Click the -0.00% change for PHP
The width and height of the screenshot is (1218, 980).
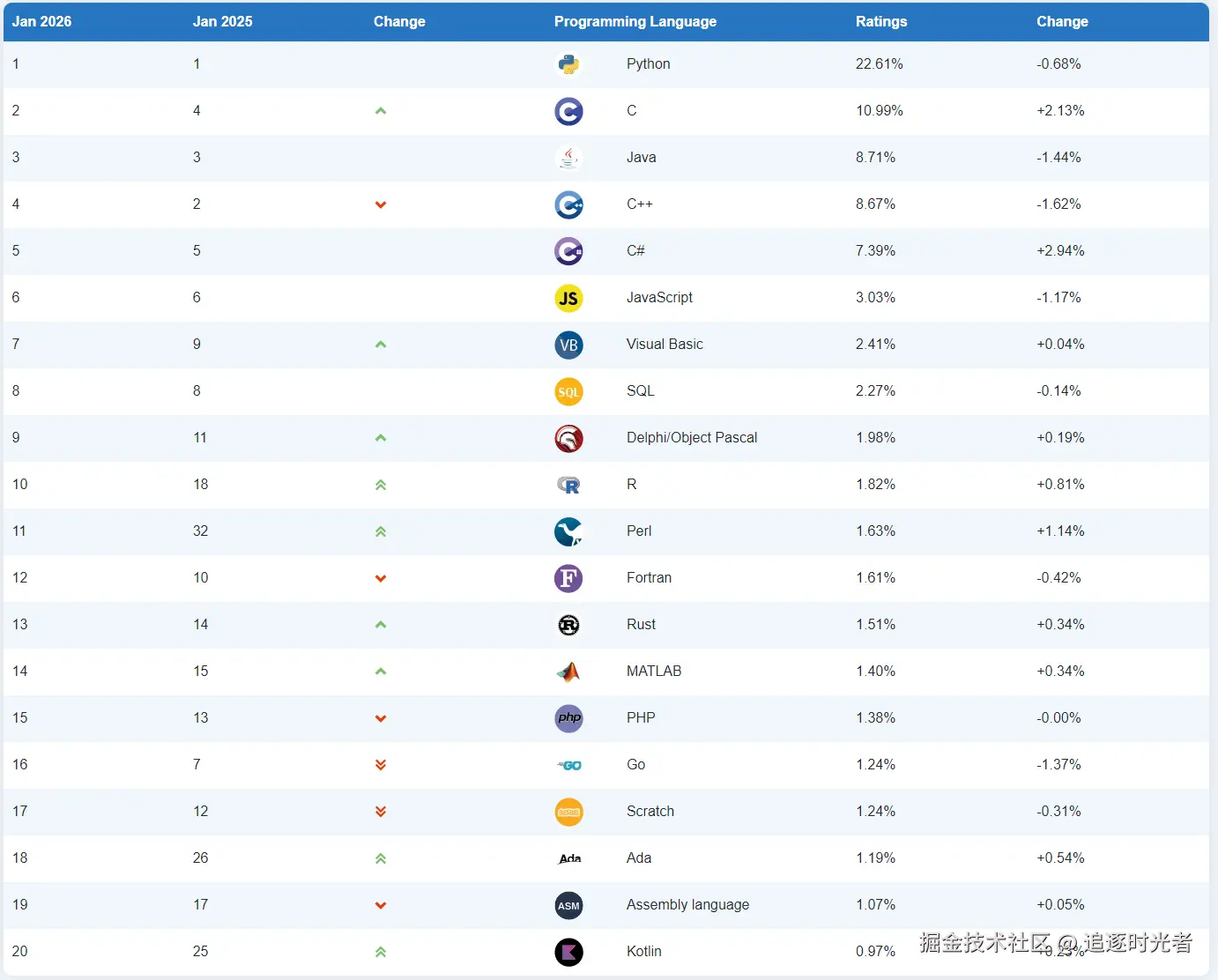point(1058,718)
